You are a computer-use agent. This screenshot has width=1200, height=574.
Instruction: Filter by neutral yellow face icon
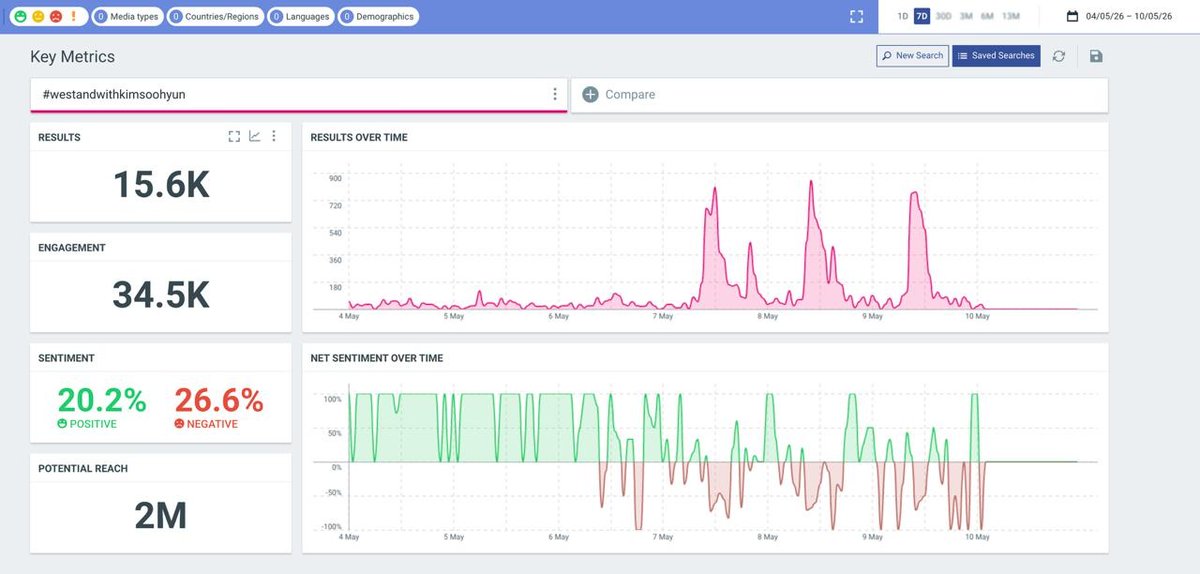[x=38, y=16]
